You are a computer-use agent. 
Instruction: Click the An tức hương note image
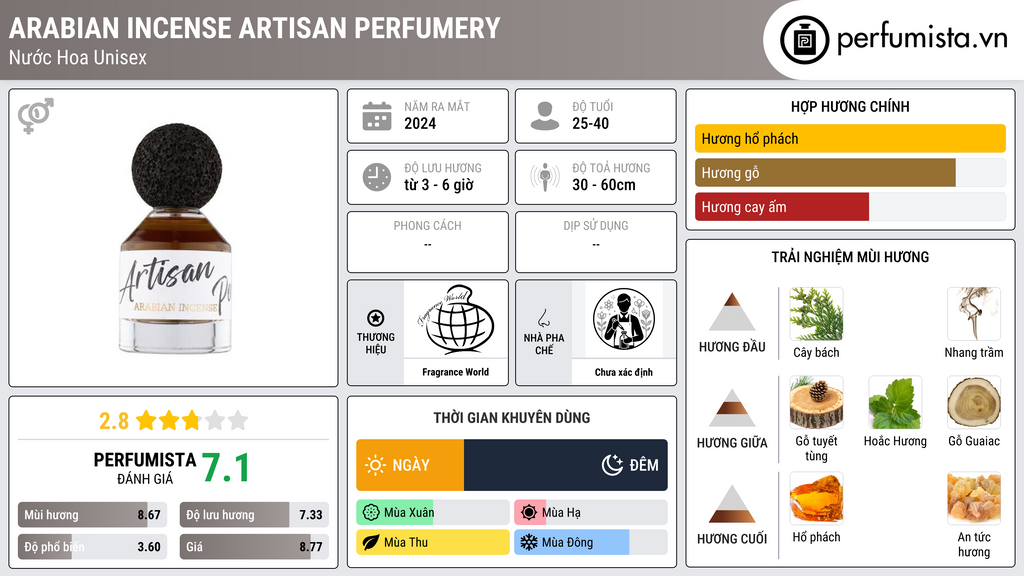coord(974,498)
